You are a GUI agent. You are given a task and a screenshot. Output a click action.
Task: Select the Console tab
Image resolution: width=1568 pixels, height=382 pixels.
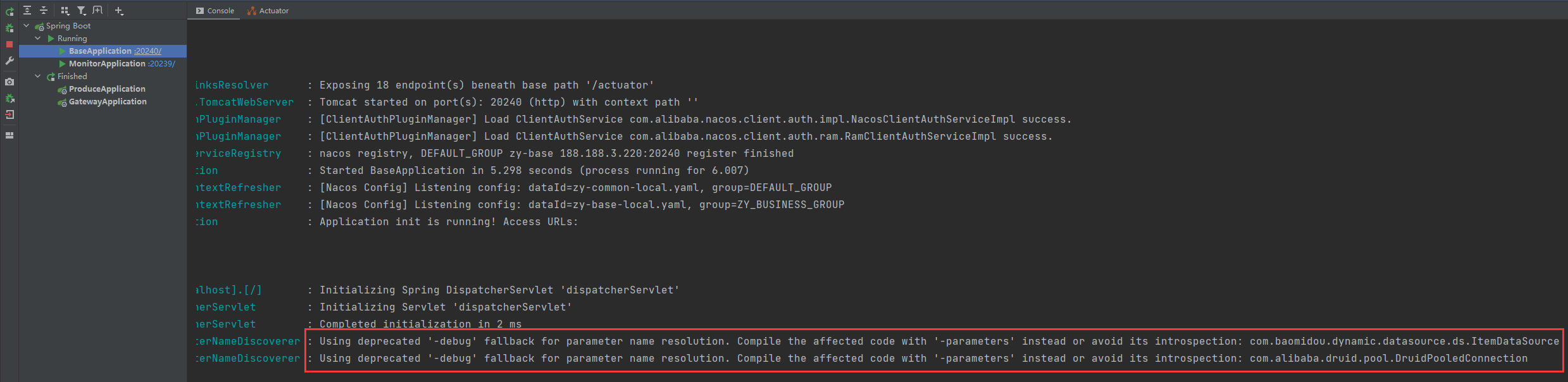tap(218, 10)
